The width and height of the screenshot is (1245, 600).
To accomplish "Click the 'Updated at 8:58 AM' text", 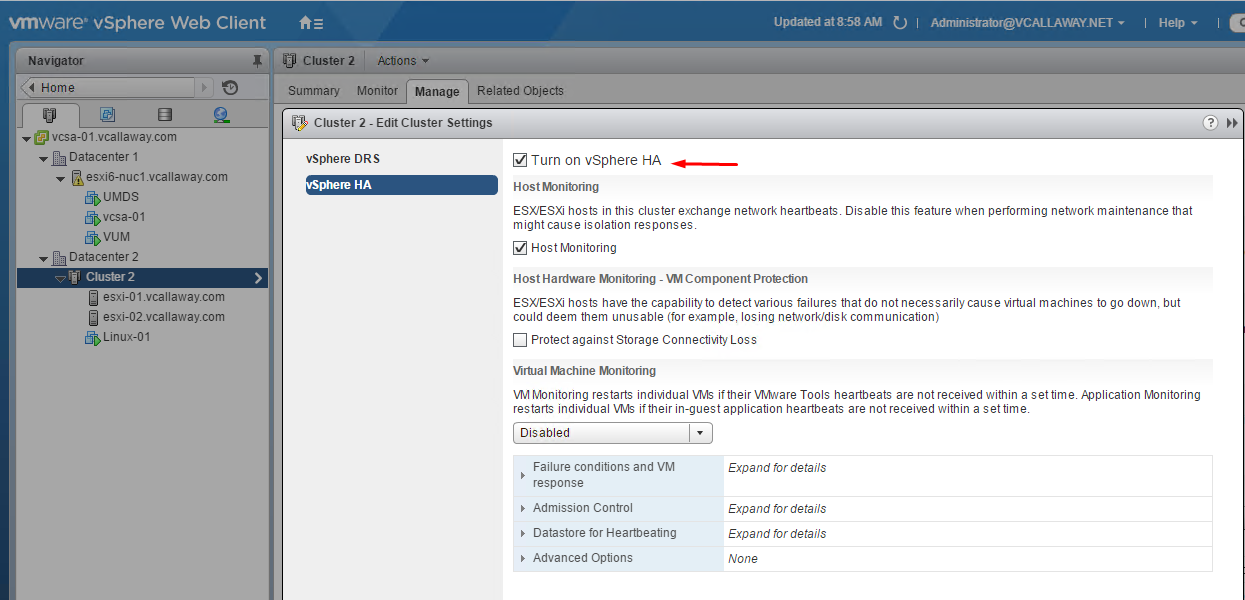I will coord(828,22).
